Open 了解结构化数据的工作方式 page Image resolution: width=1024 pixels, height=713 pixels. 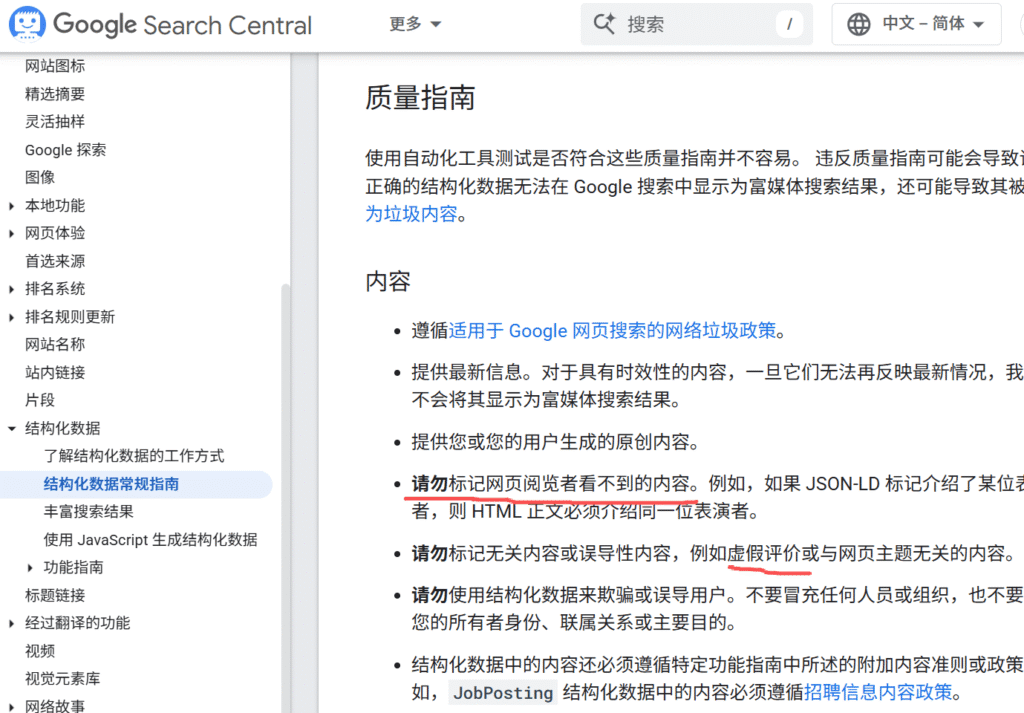coord(134,456)
